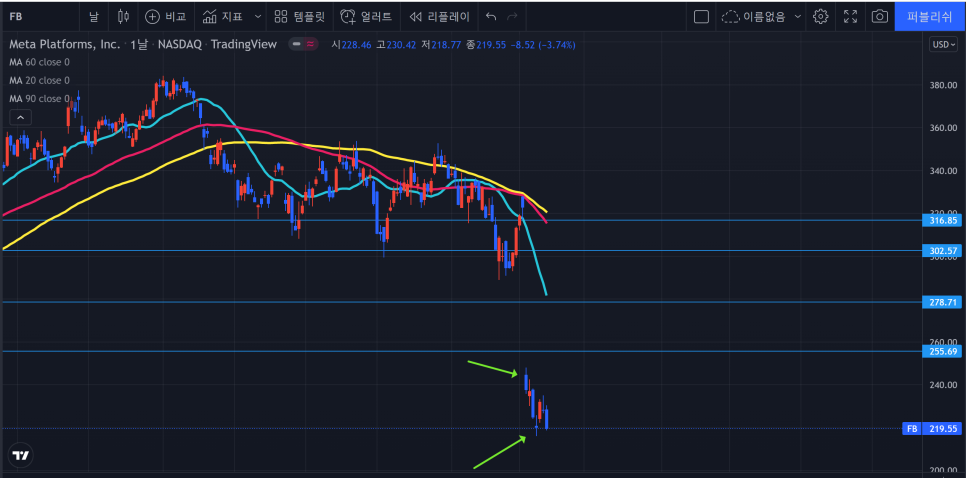Click the TradingView logo in chart corner
This screenshot has width=966, height=478.
point(22,455)
